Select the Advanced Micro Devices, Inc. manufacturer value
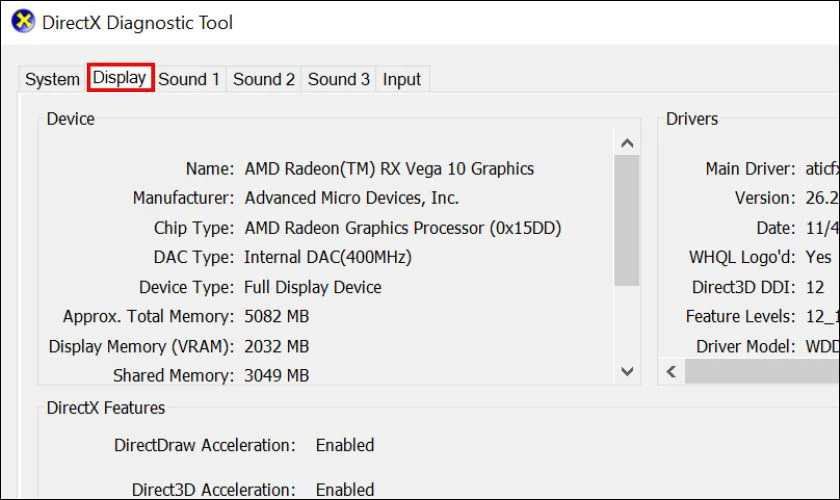Screen dimensions: 840x500 [351, 198]
